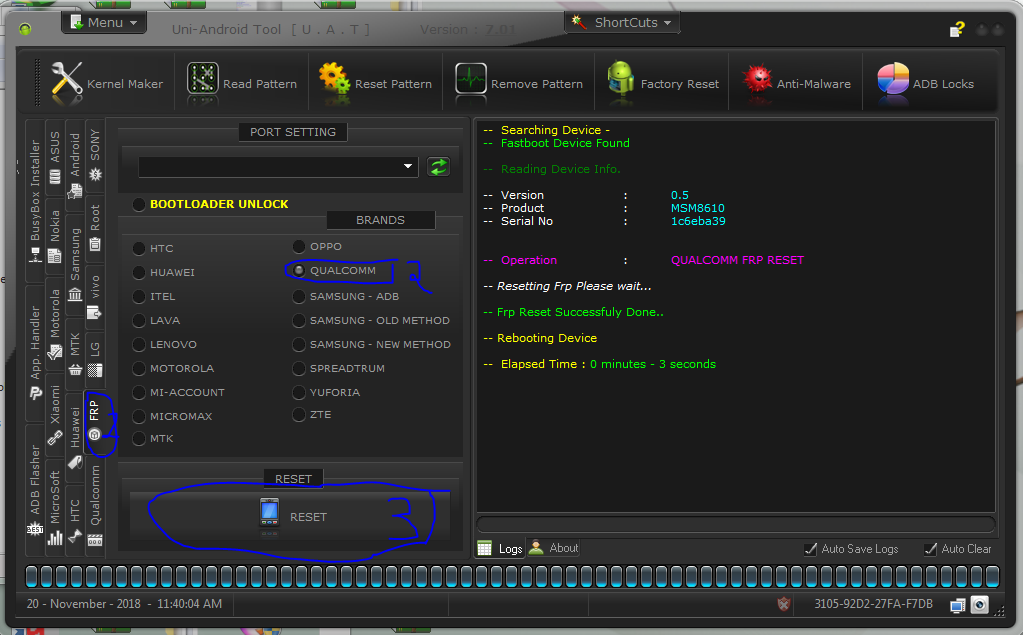Open the Read Pattern tool
This screenshot has width=1023, height=635.
point(242,84)
